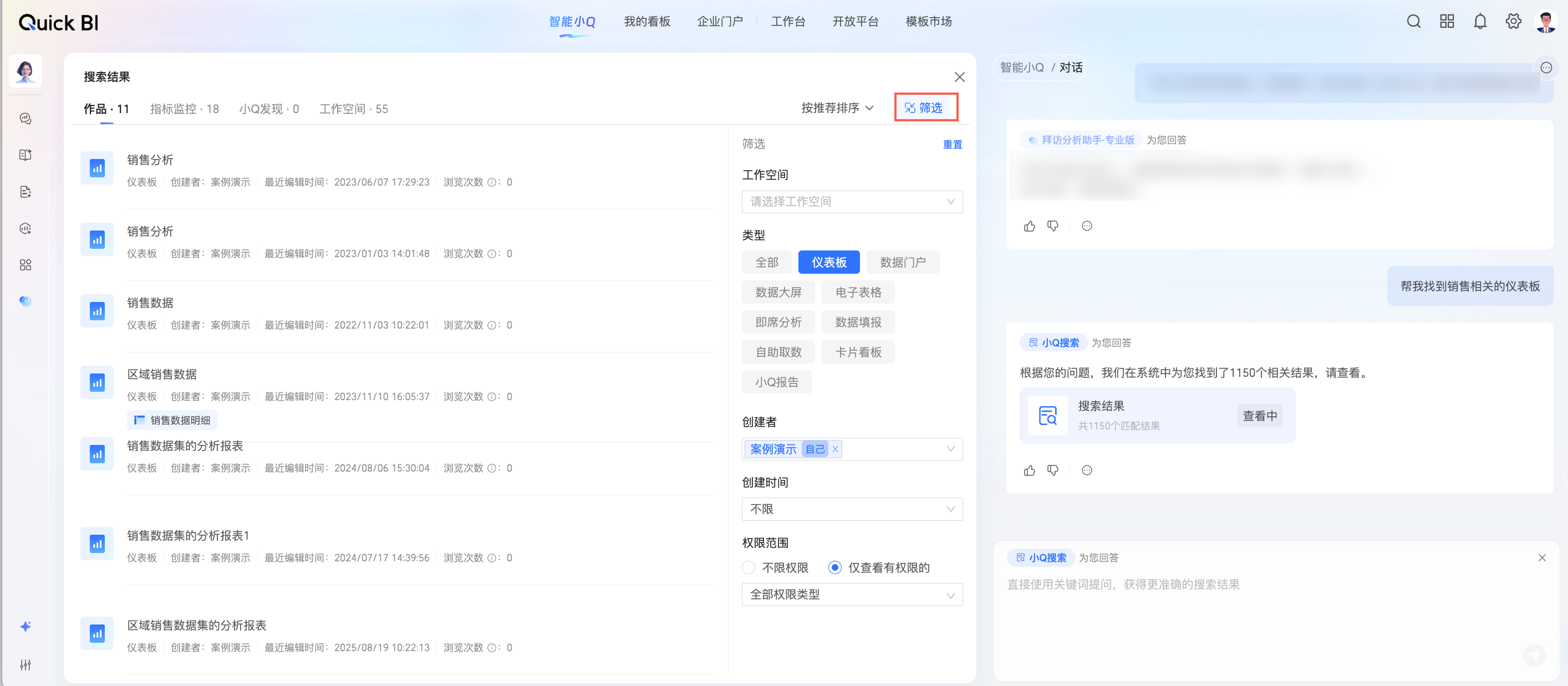This screenshot has width=1568, height=686.
Task: Toggle the 数据门户 type filter
Action: pyautogui.click(x=902, y=262)
